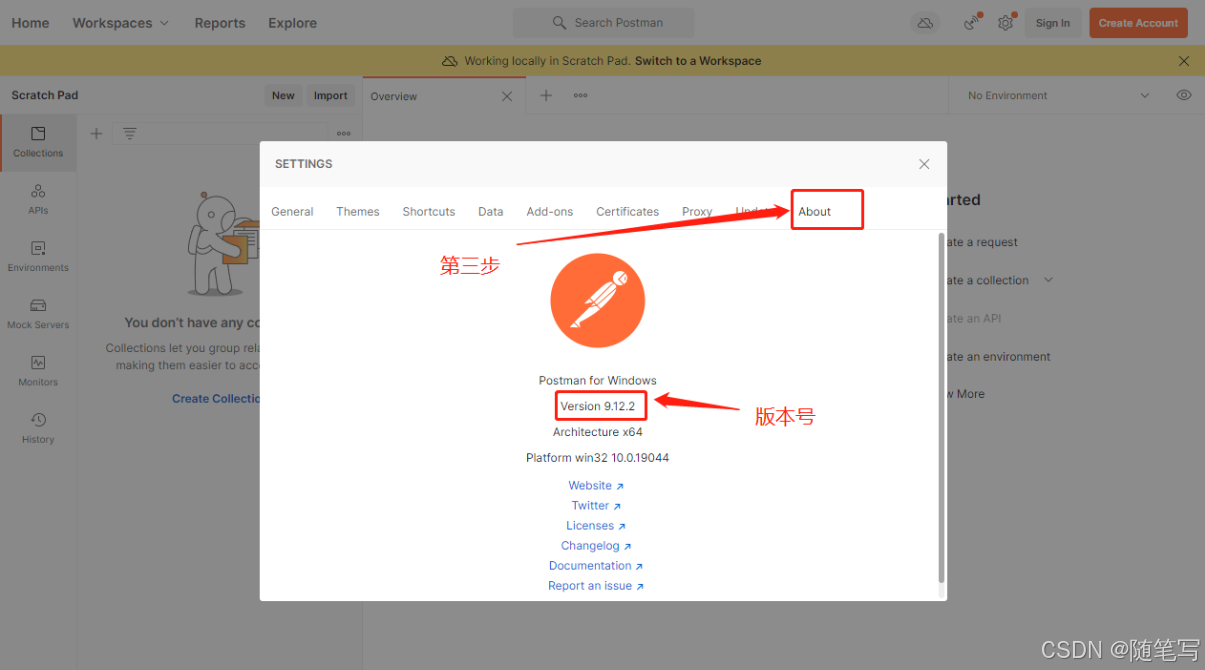Toggle the environment quick look eye icon
Viewport: 1205px width, 670px height.
point(1184,95)
